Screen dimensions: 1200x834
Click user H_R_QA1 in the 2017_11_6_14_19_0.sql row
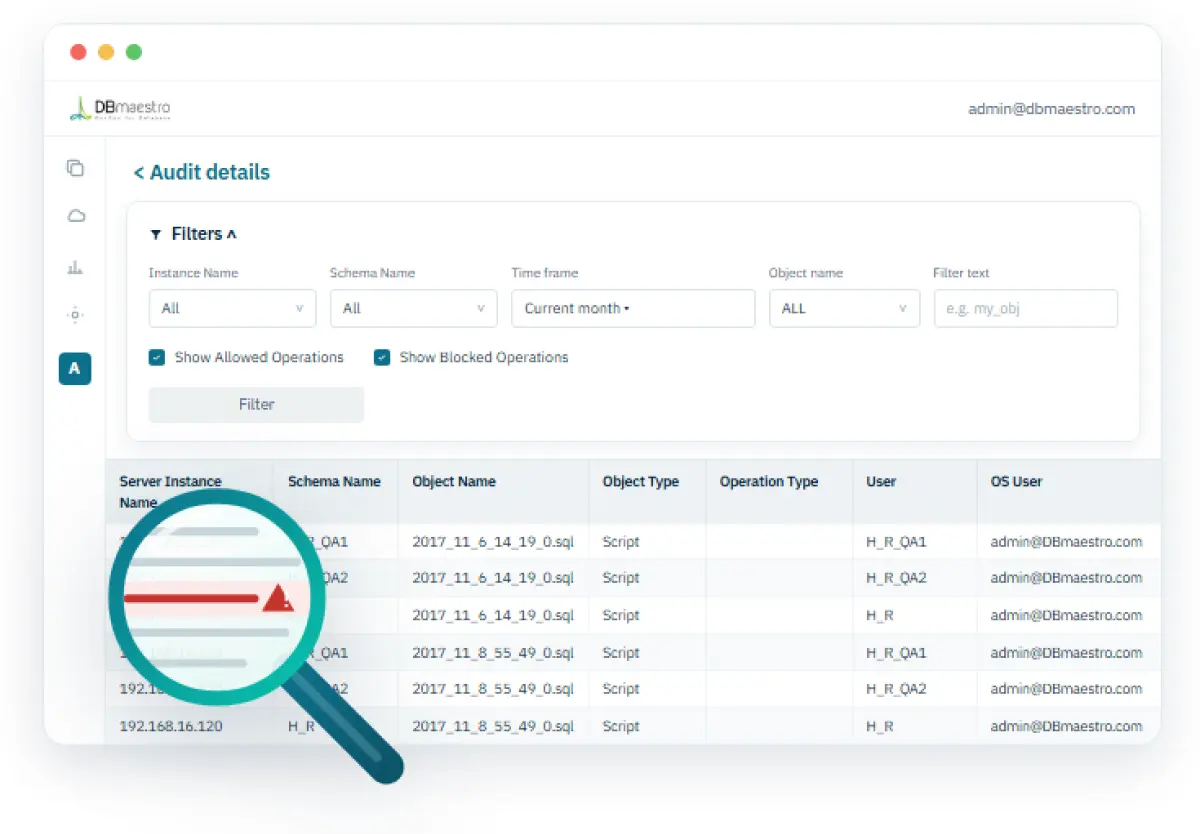click(x=896, y=541)
